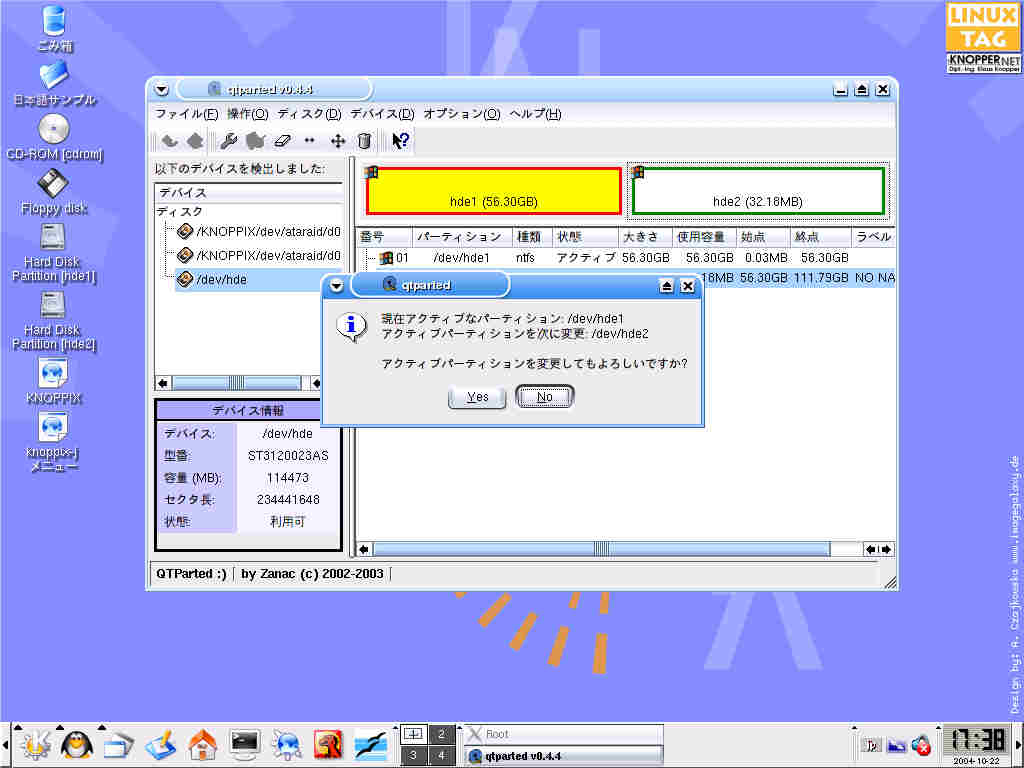This screenshot has height=768, width=1024.
Task: Click the Resize partition toolbar icon
Action: (x=310, y=140)
